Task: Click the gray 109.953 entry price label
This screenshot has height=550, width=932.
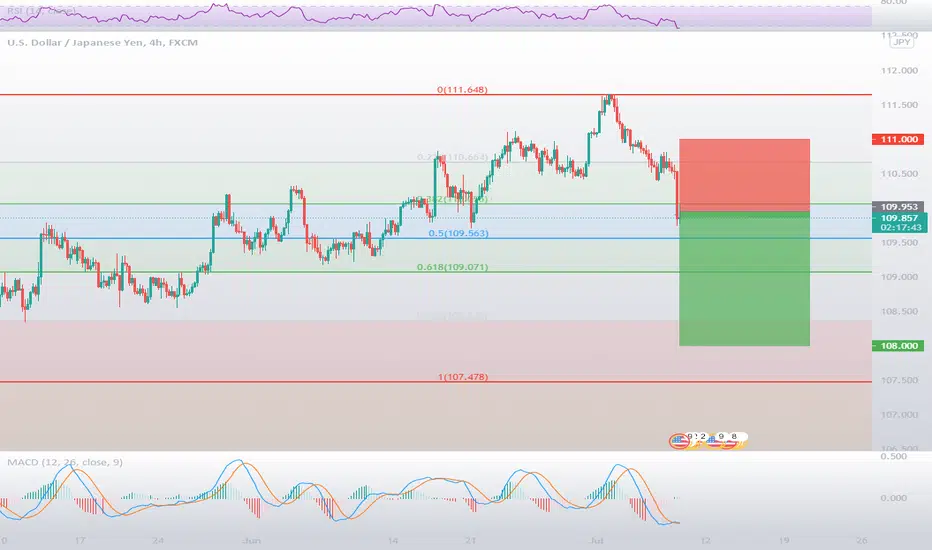Action: pos(898,207)
